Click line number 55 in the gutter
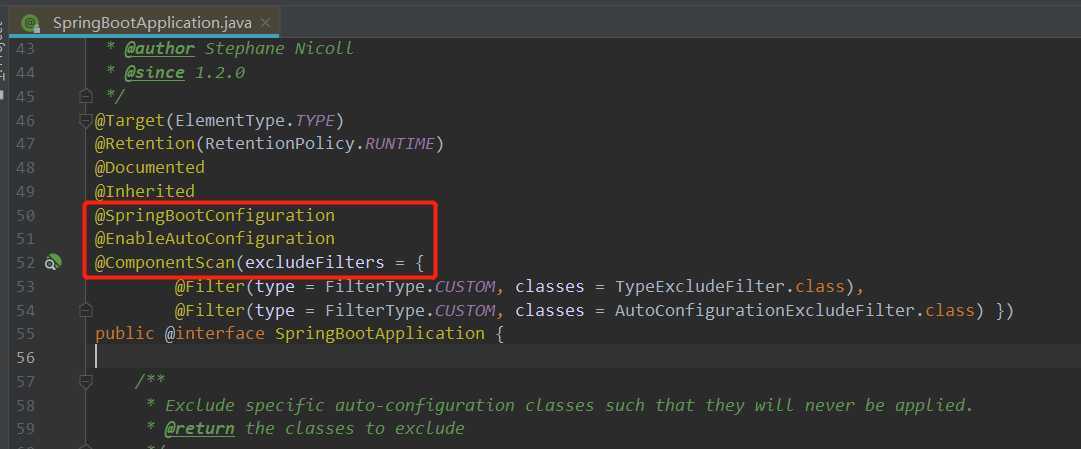Image resolution: width=1081 pixels, height=449 pixels. click(26, 335)
